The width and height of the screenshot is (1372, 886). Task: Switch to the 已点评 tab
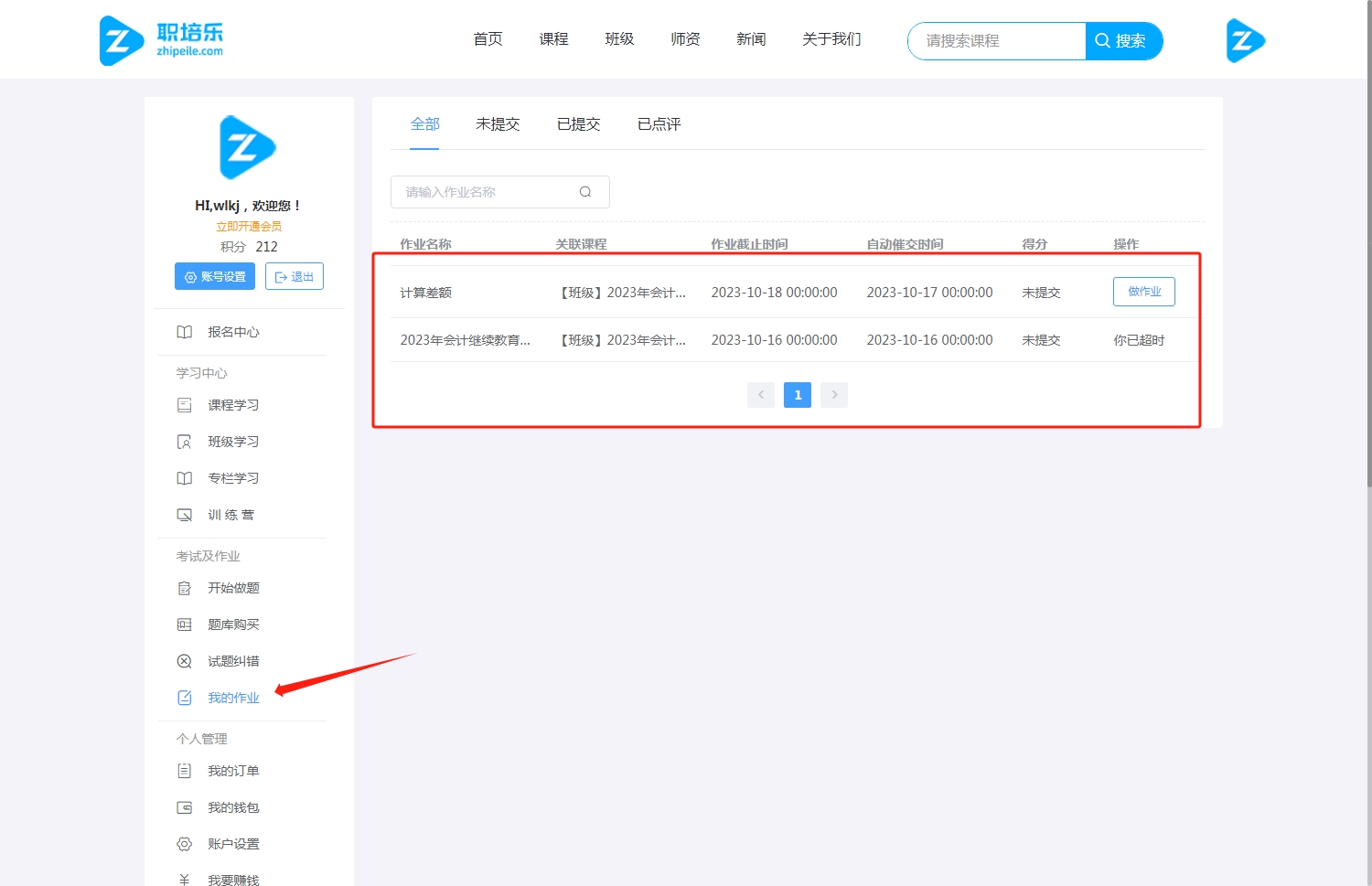[x=659, y=124]
